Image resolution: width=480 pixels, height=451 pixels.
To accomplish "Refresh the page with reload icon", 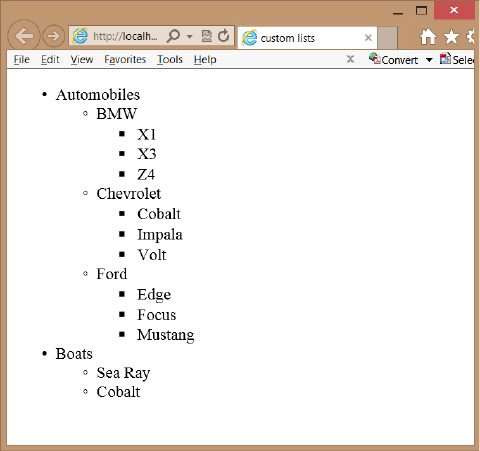I will [224, 36].
